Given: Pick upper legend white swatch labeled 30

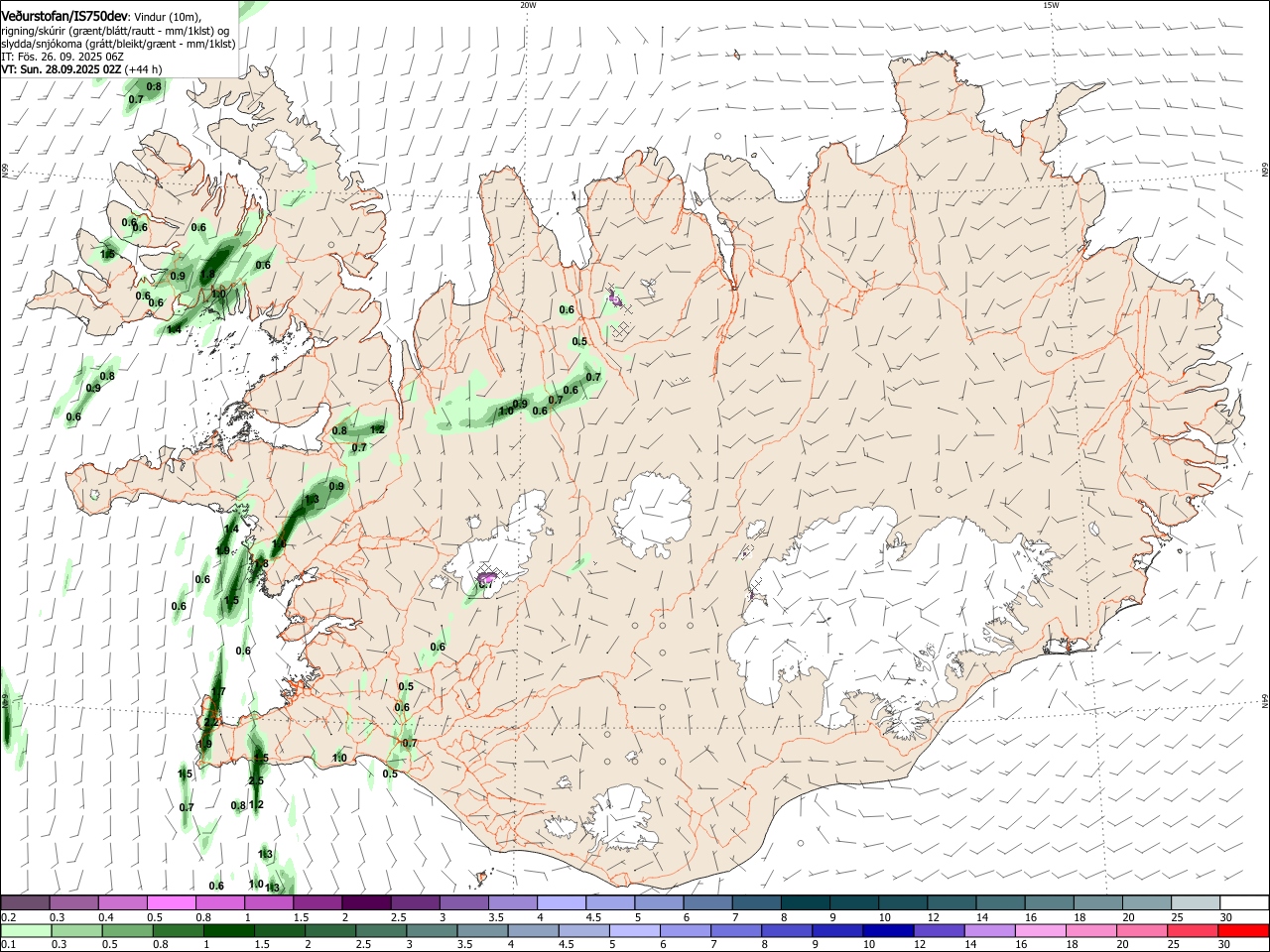Looking at the screenshot, I should (1243, 902).
